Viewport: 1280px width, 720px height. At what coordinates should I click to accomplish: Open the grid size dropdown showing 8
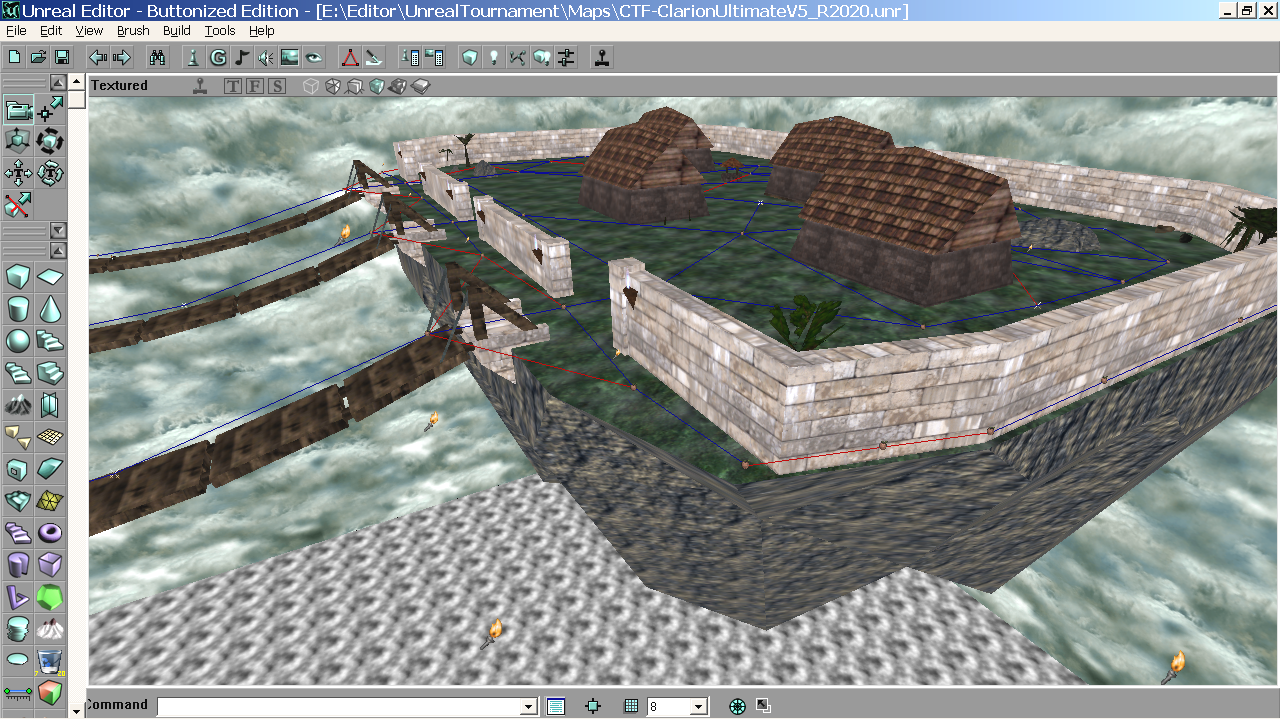[x=699, y=707]
